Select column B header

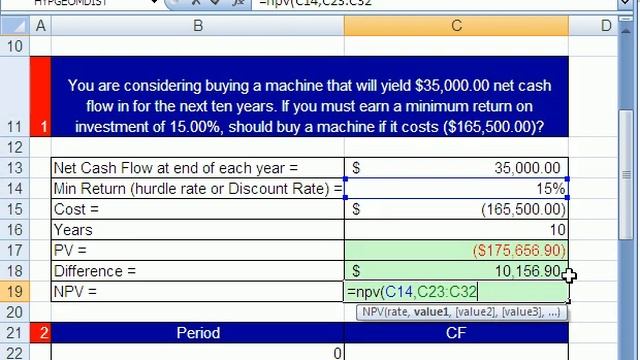[x=198, y=26]
